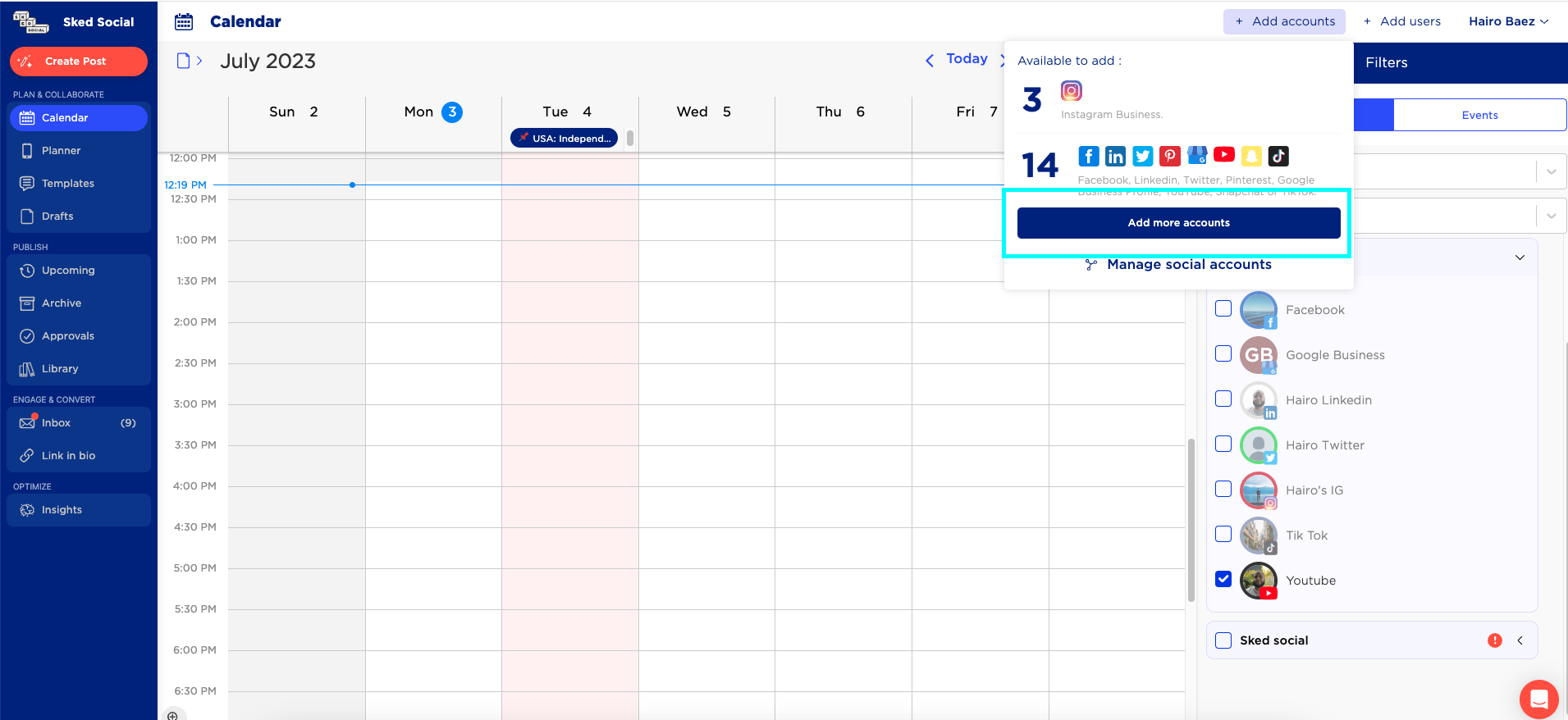The height and width of the screenshot is (720, 1568).
Task: Check the Facebook account checkbox
Action: click(1223, 308)
